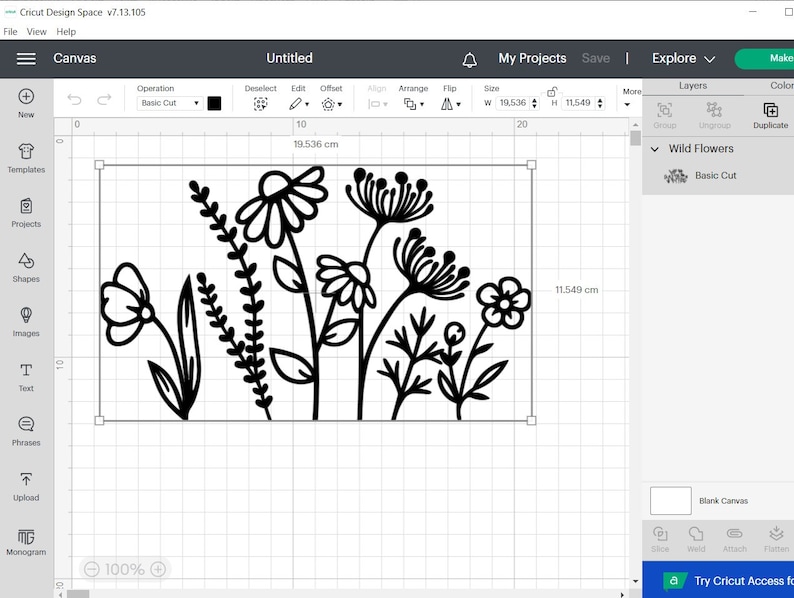Click the 100% zoom level
Viewport: 794px width, 598px height.
point(125,569)
